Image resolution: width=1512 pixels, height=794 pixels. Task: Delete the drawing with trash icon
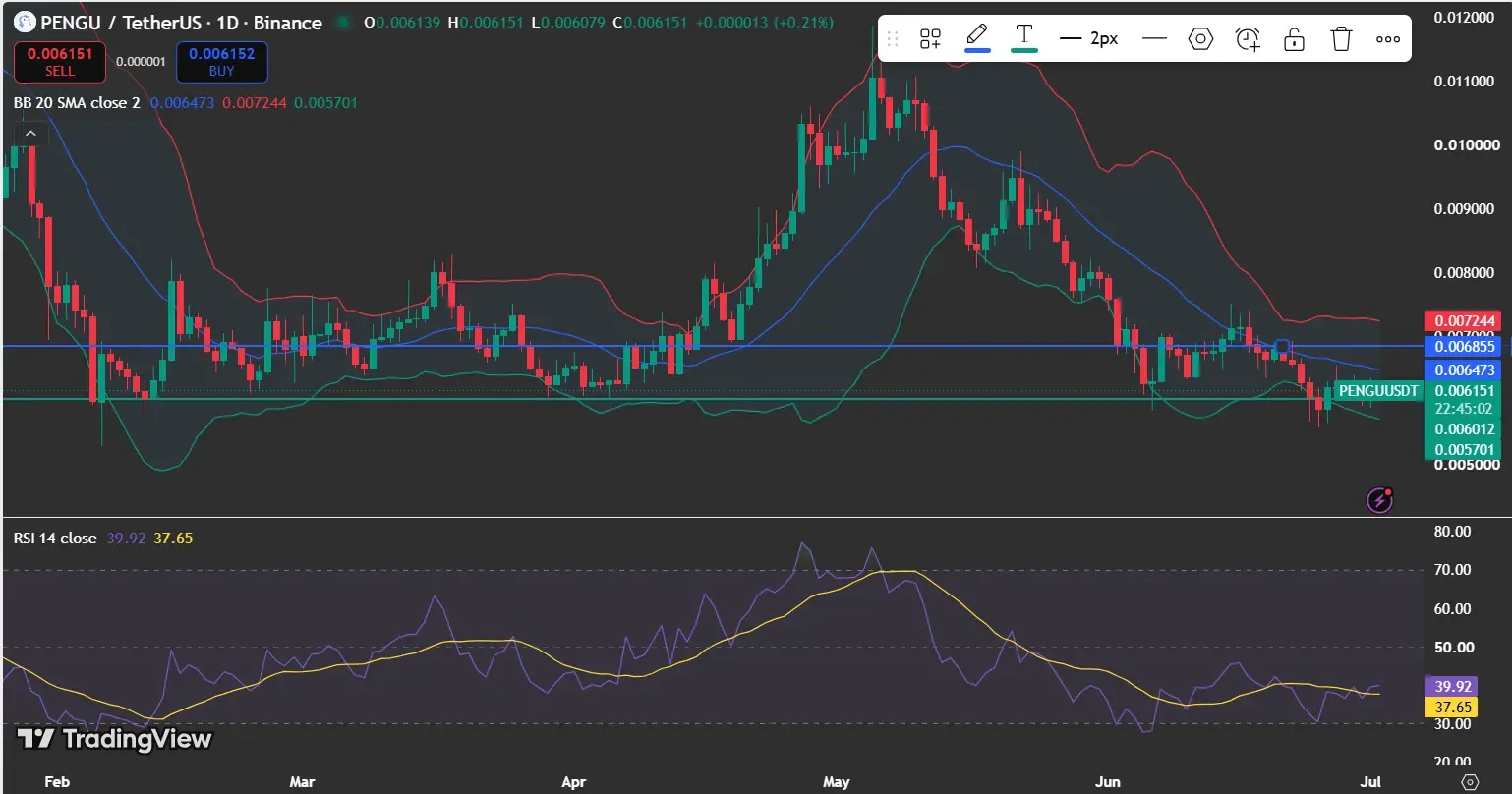tap(1341, 39)
